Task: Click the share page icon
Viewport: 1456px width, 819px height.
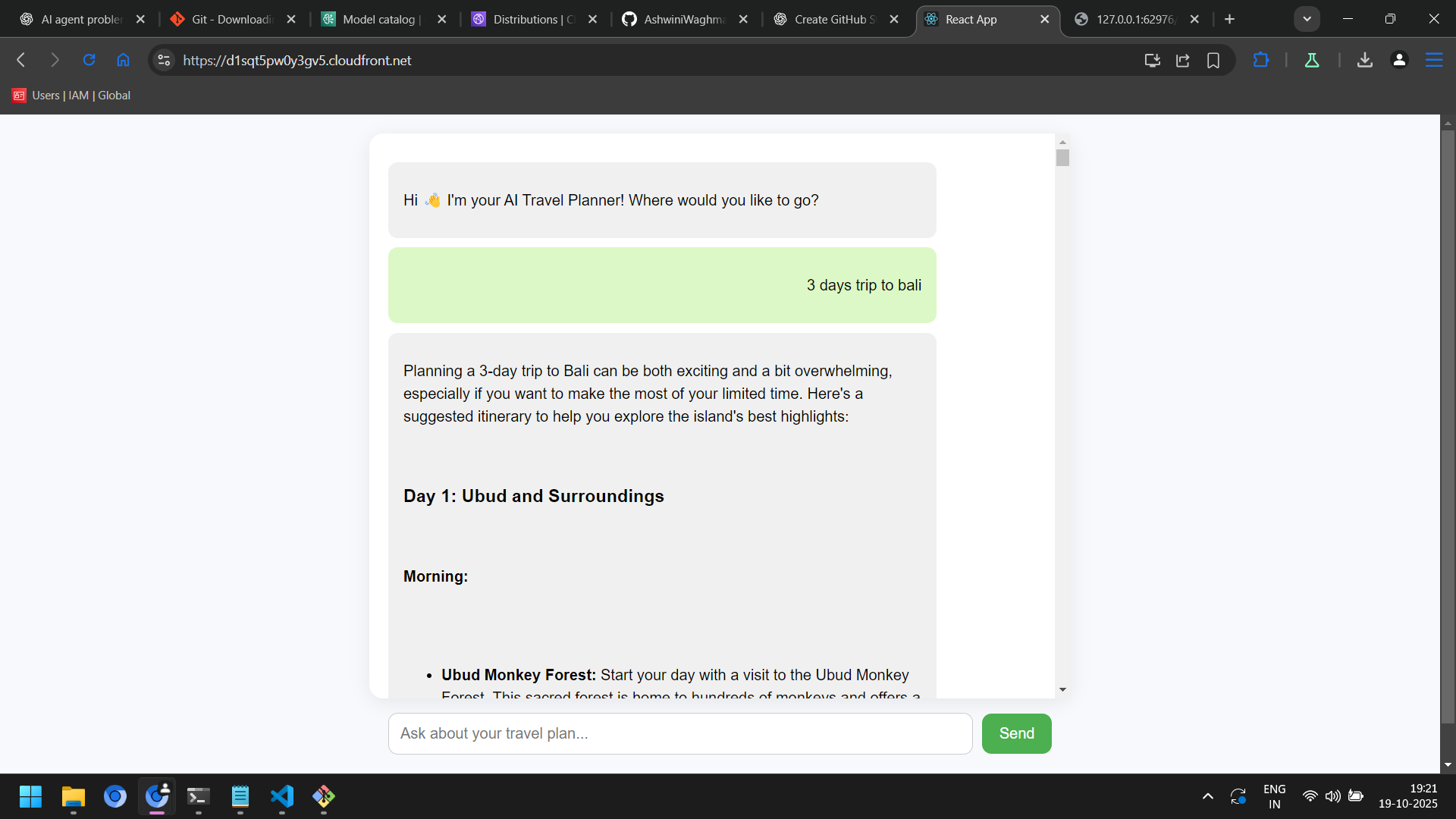Action: pyautogui.click(x=1182, y=61)
